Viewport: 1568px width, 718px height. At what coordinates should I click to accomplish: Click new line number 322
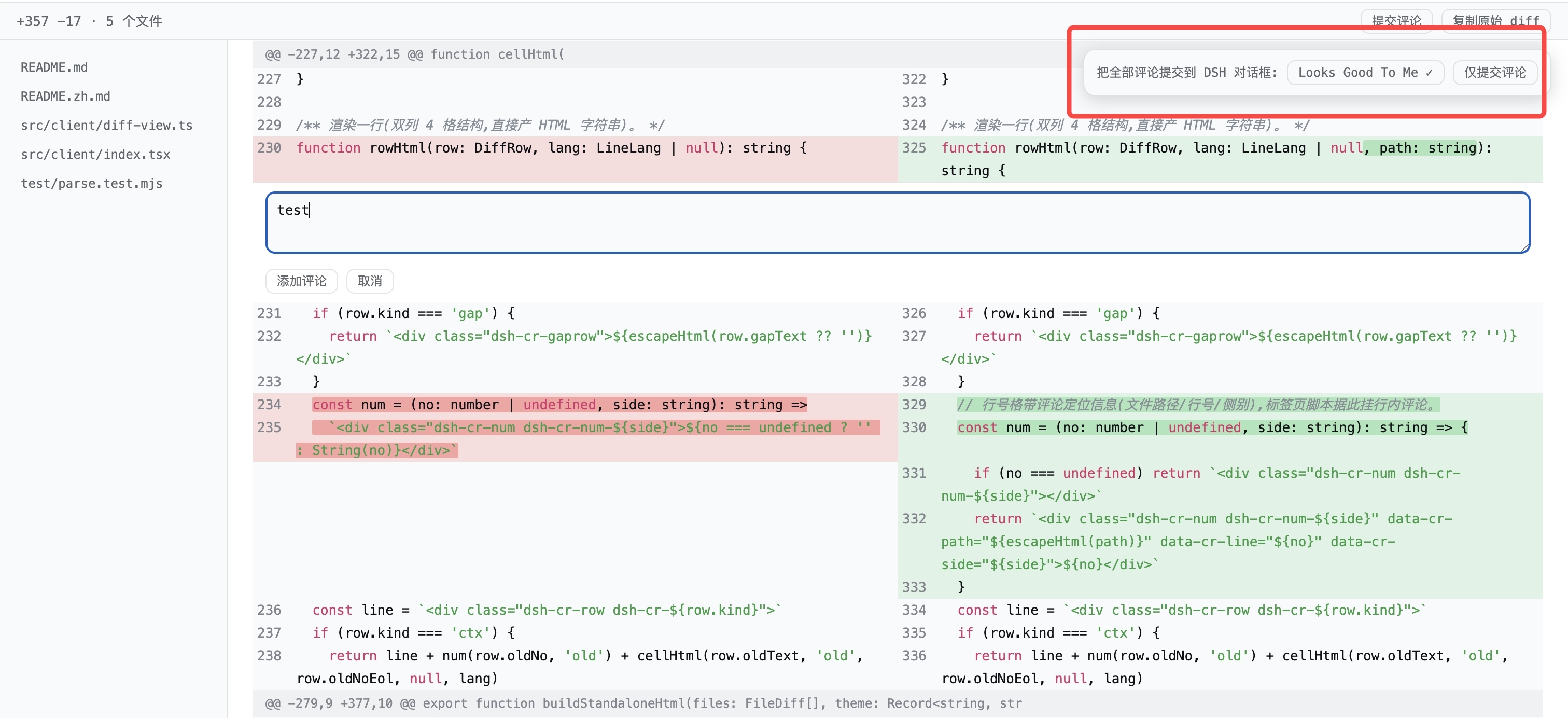pos(914,79)
